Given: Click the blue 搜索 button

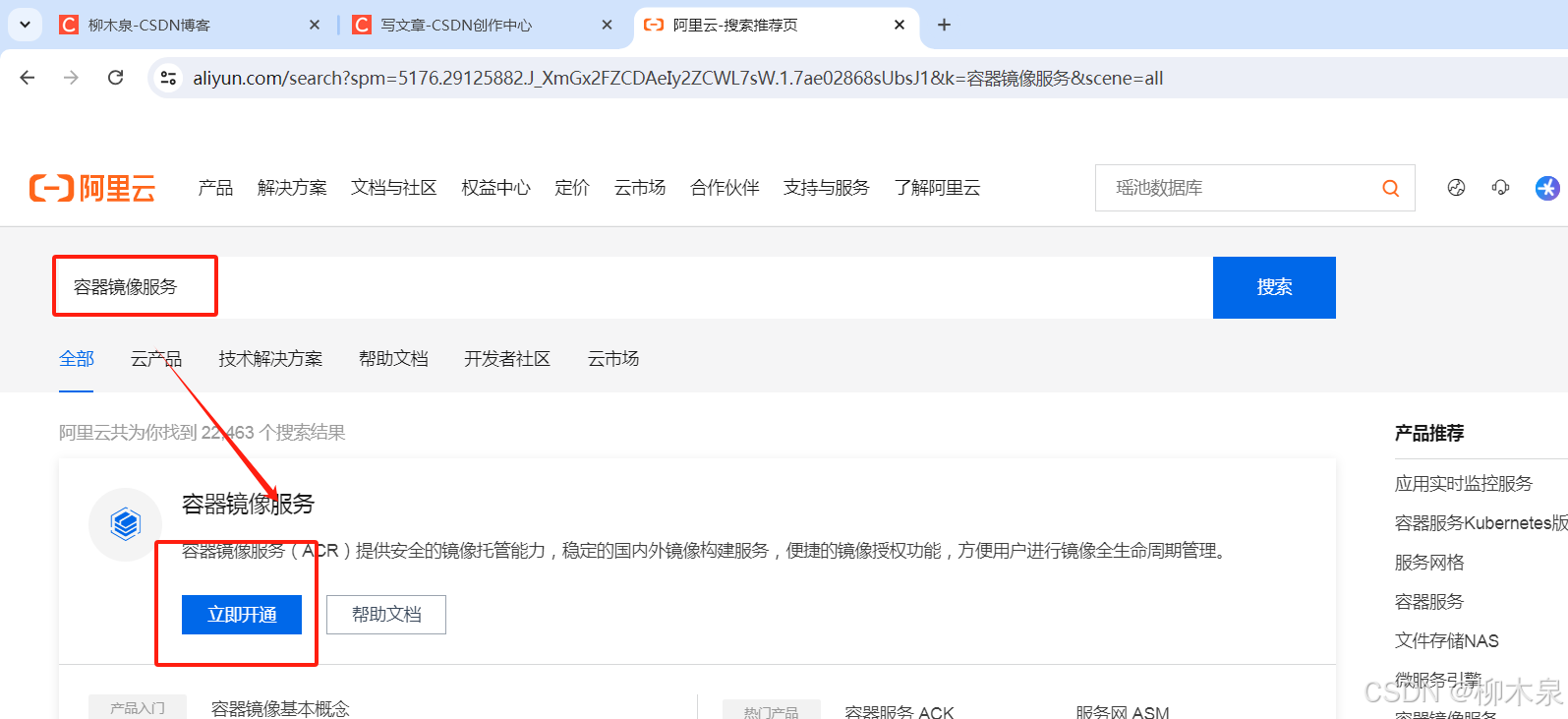Looking at the screenshot, I should tap(1274, 287).
